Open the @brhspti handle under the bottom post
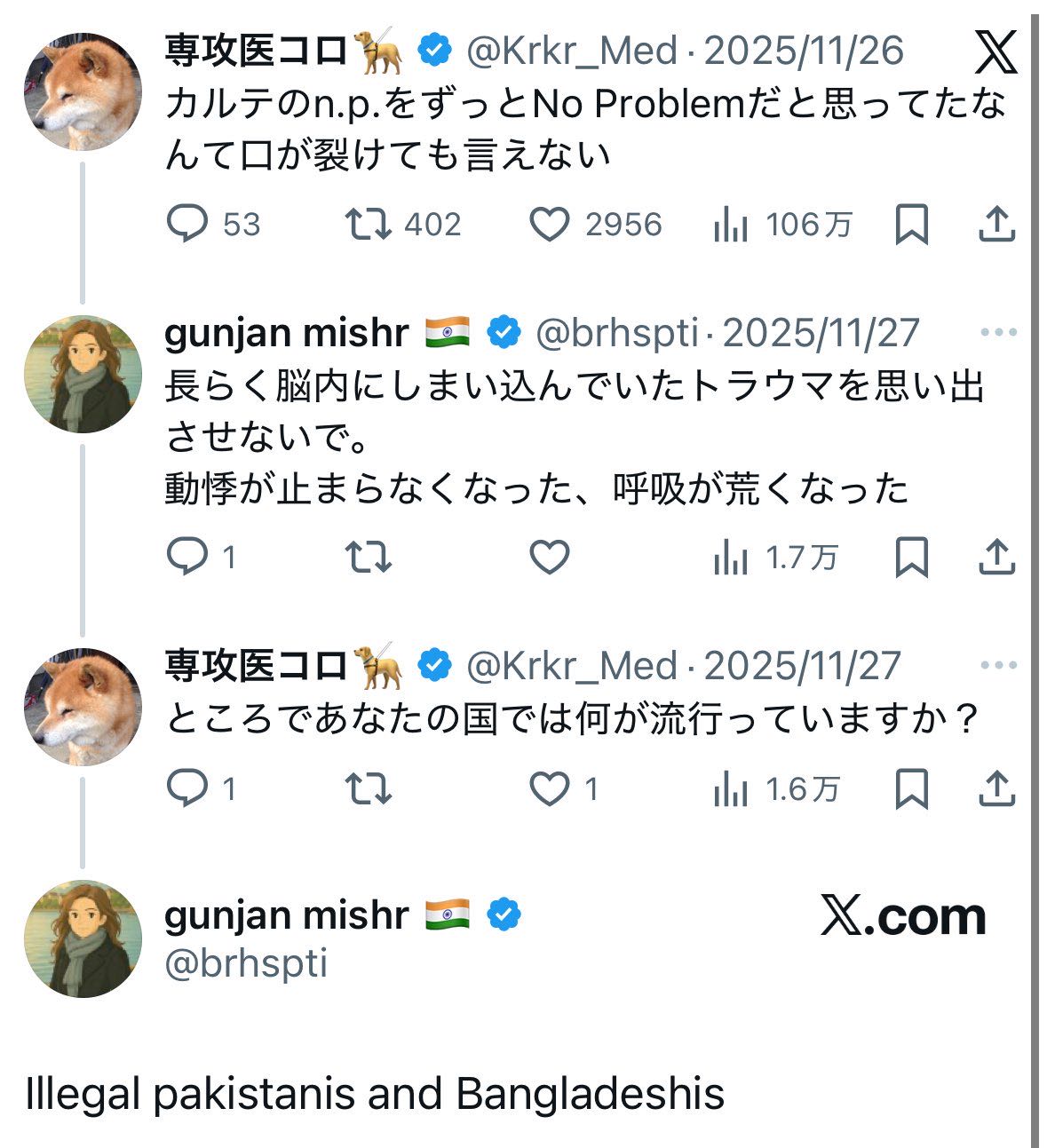The height and width of the screenshot is (1148, 1047). point(246,963)
